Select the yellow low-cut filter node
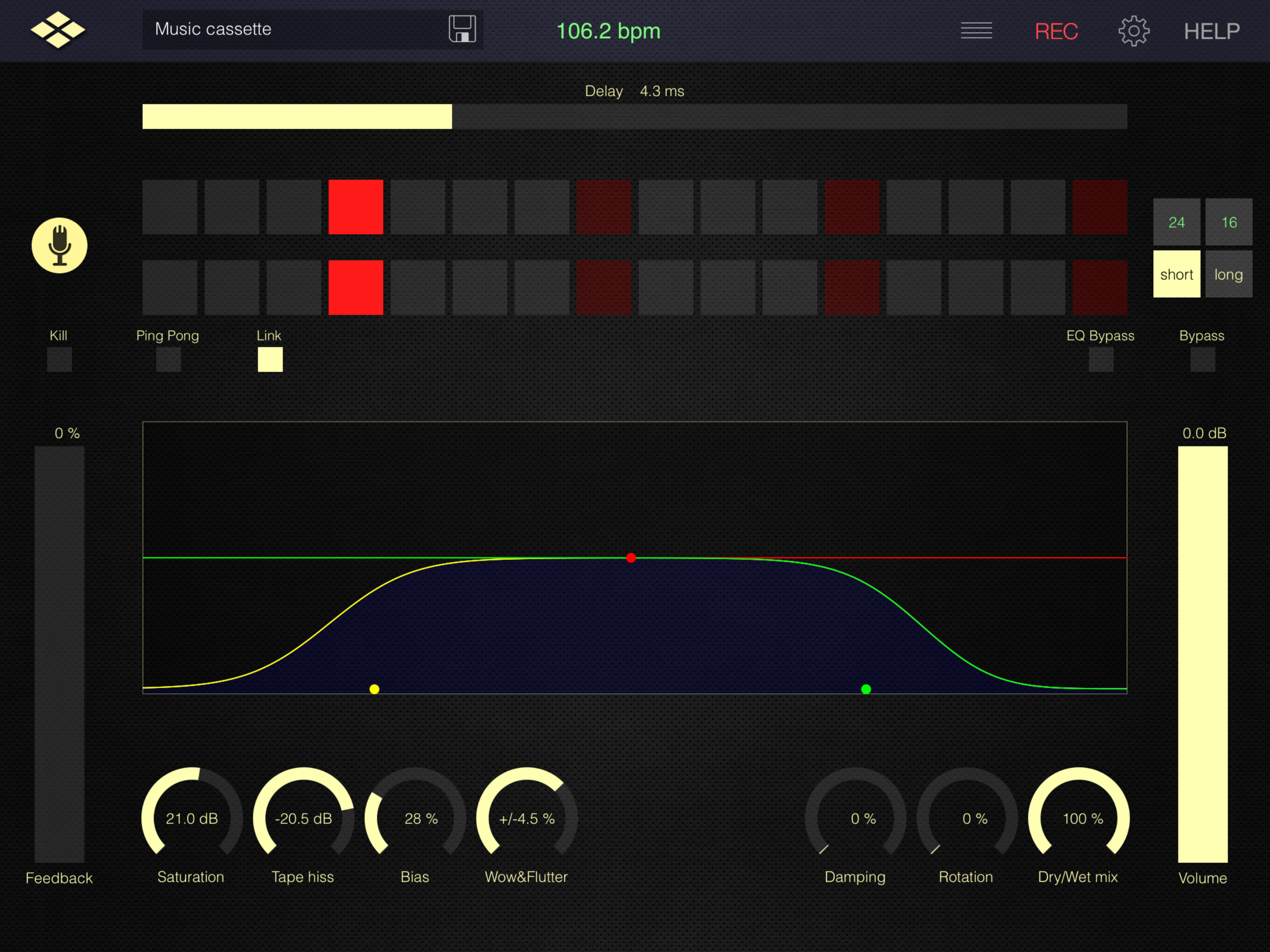 point(374,689)
